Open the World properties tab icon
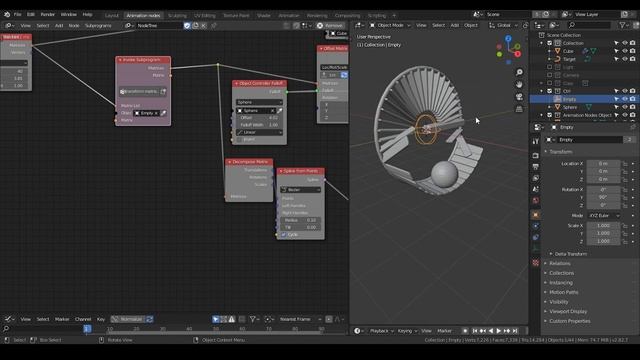This screenshot has height=360, width=640. 536,200
